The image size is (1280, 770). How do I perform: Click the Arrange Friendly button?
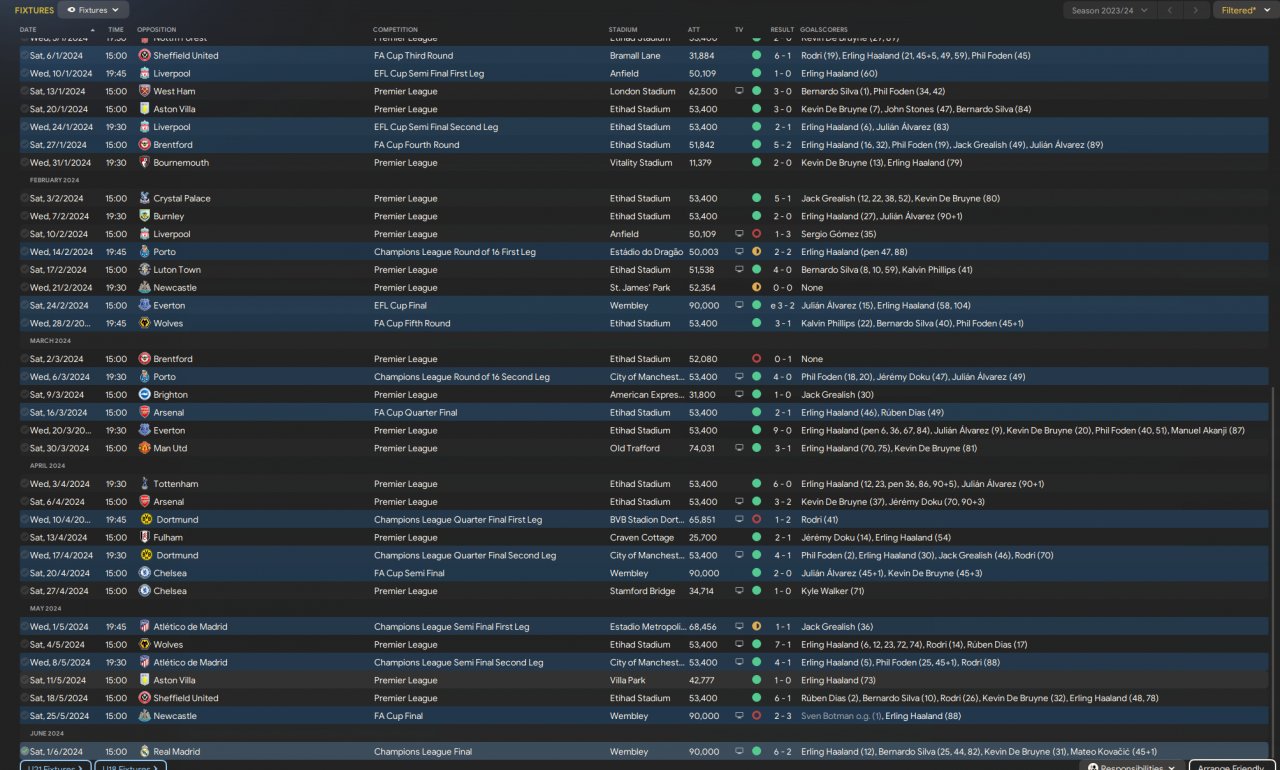tap(1232, 766)
